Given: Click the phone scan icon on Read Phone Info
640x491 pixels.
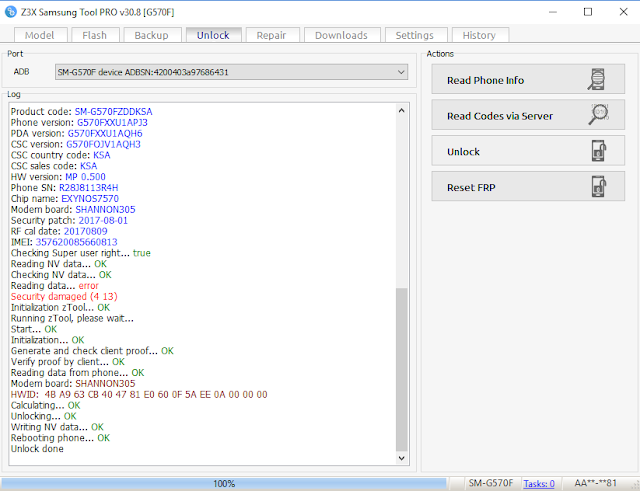Looking at the screenshot, I should (597, 80).
